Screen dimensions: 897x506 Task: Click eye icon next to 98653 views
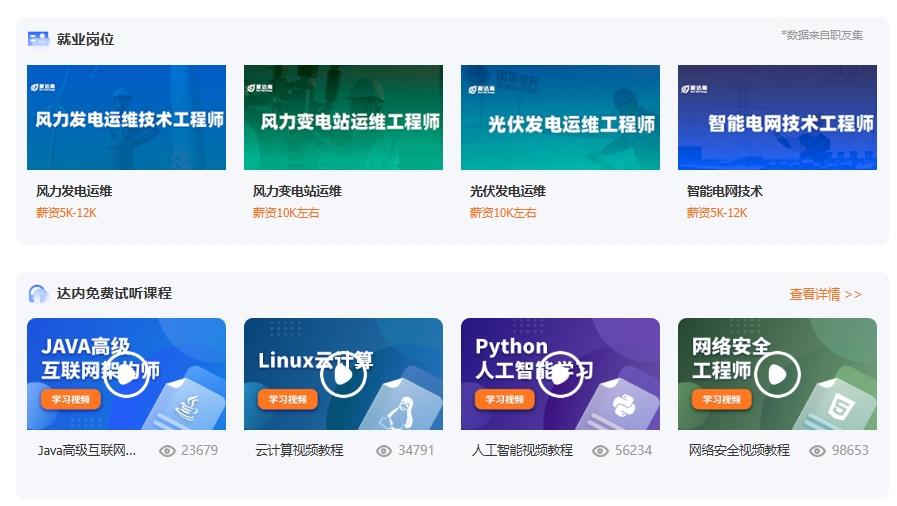pyautogui.click(x=817, y=451)
